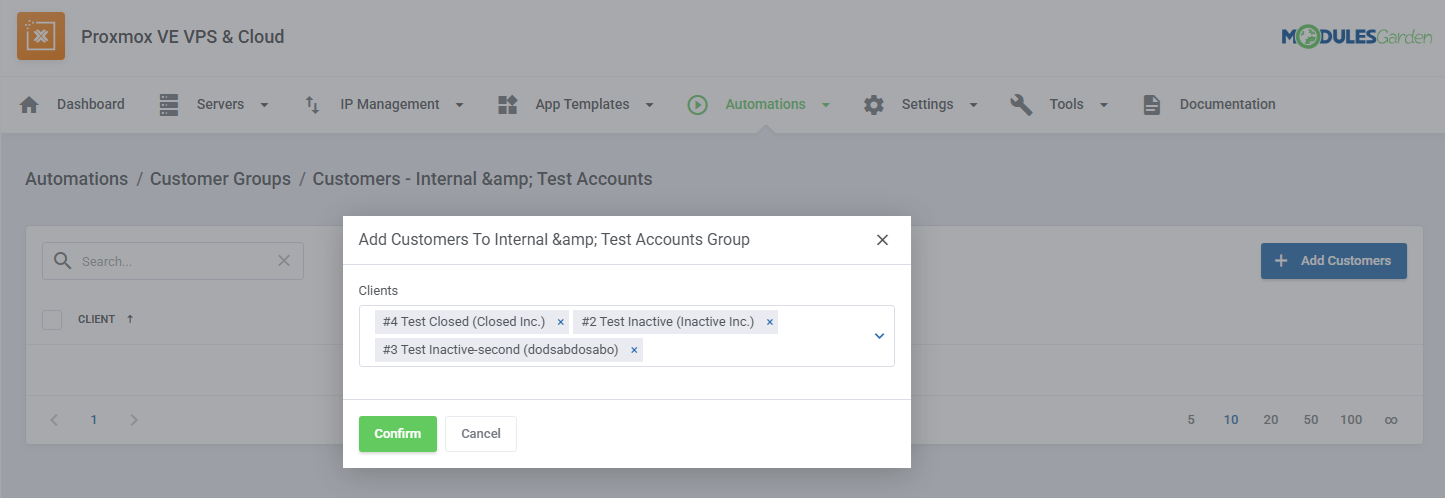The width and height of the screenshot is (1445, 498).
Task: Tick the select-all clients checkbox
Action: click(52, 320)
